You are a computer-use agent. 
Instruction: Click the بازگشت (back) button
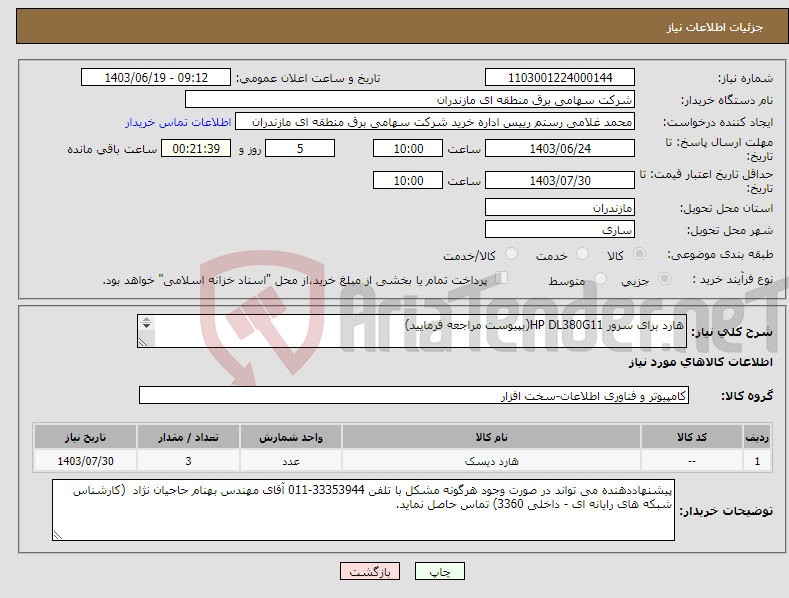click(370, 571)
